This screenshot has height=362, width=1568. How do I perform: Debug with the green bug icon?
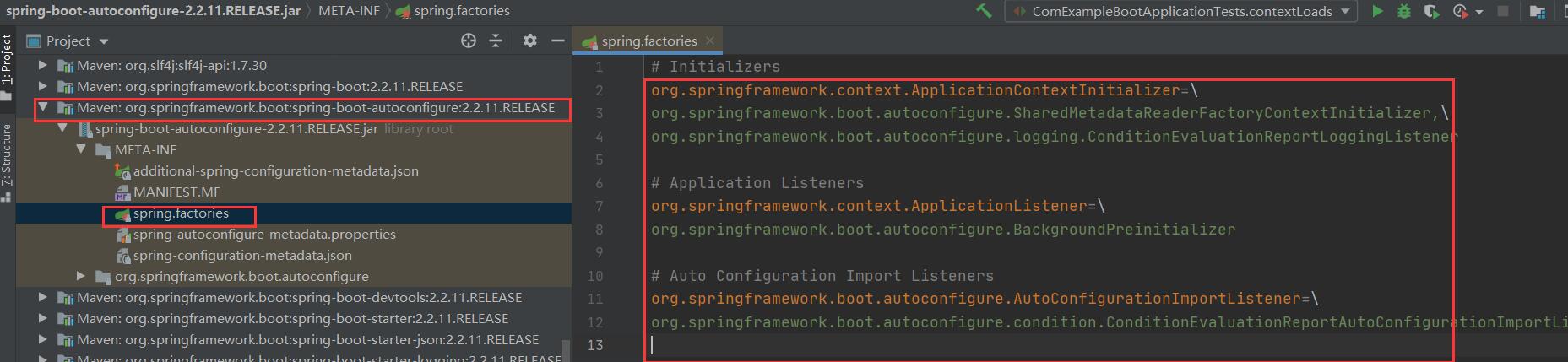pyautogui.click(x=1404, y=11)
